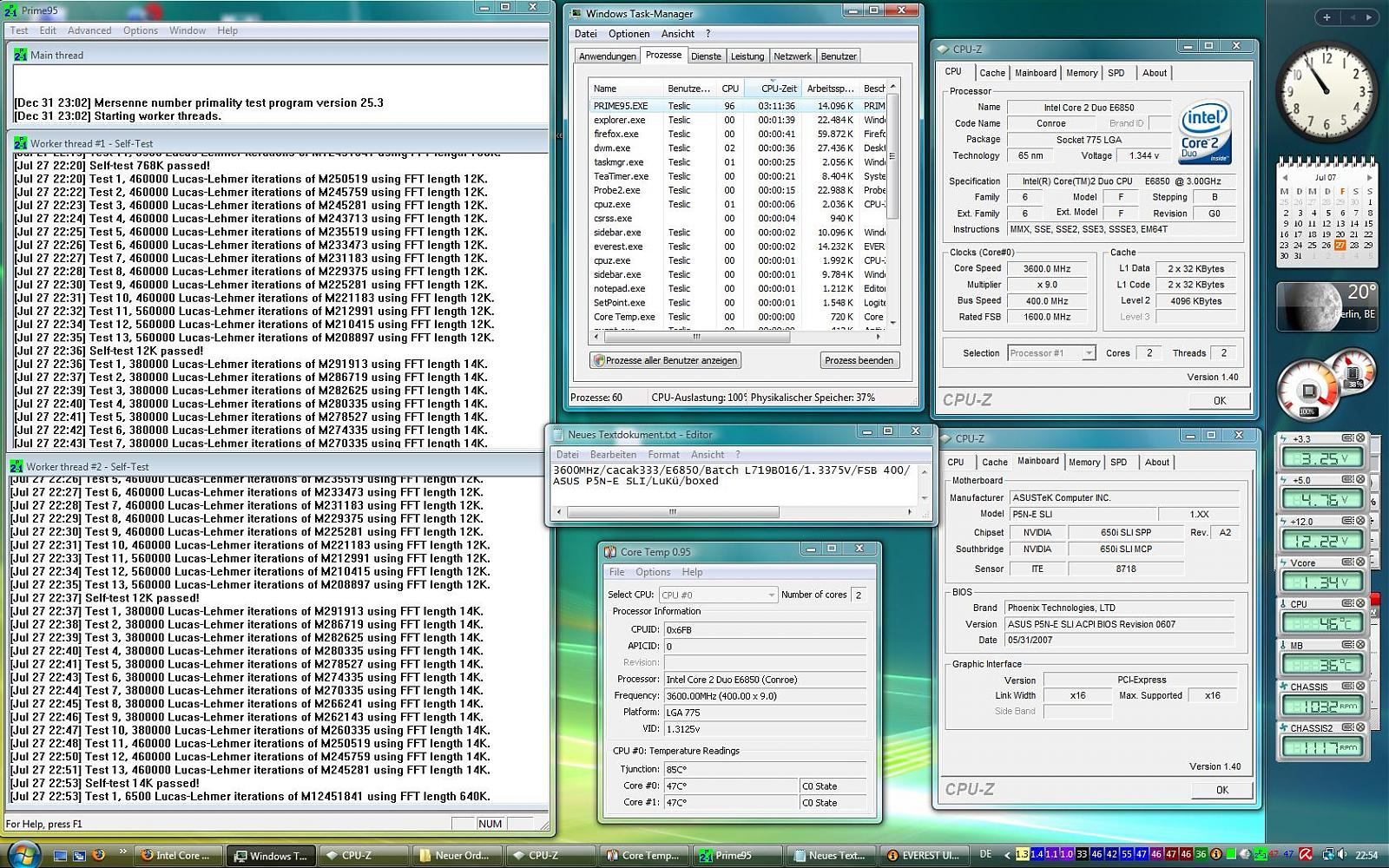Open Optionen menu in Task Manager
This screenshot has height=868, width=1389.
coord(629,34)
